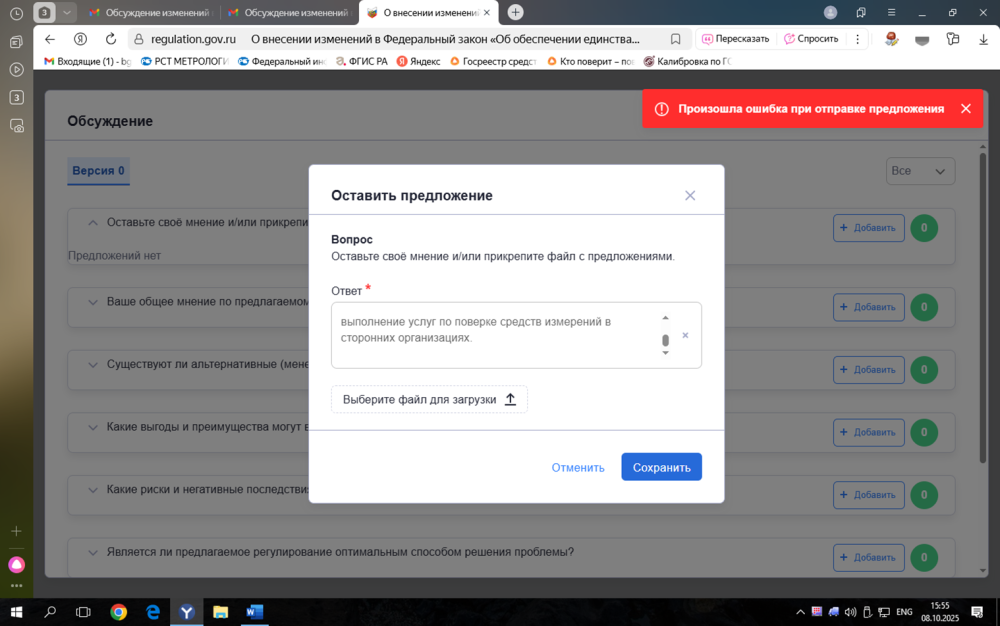Click the 'Сохранить' button
The width and height of the screenshot is (1000, 626).
coord(661,467)
